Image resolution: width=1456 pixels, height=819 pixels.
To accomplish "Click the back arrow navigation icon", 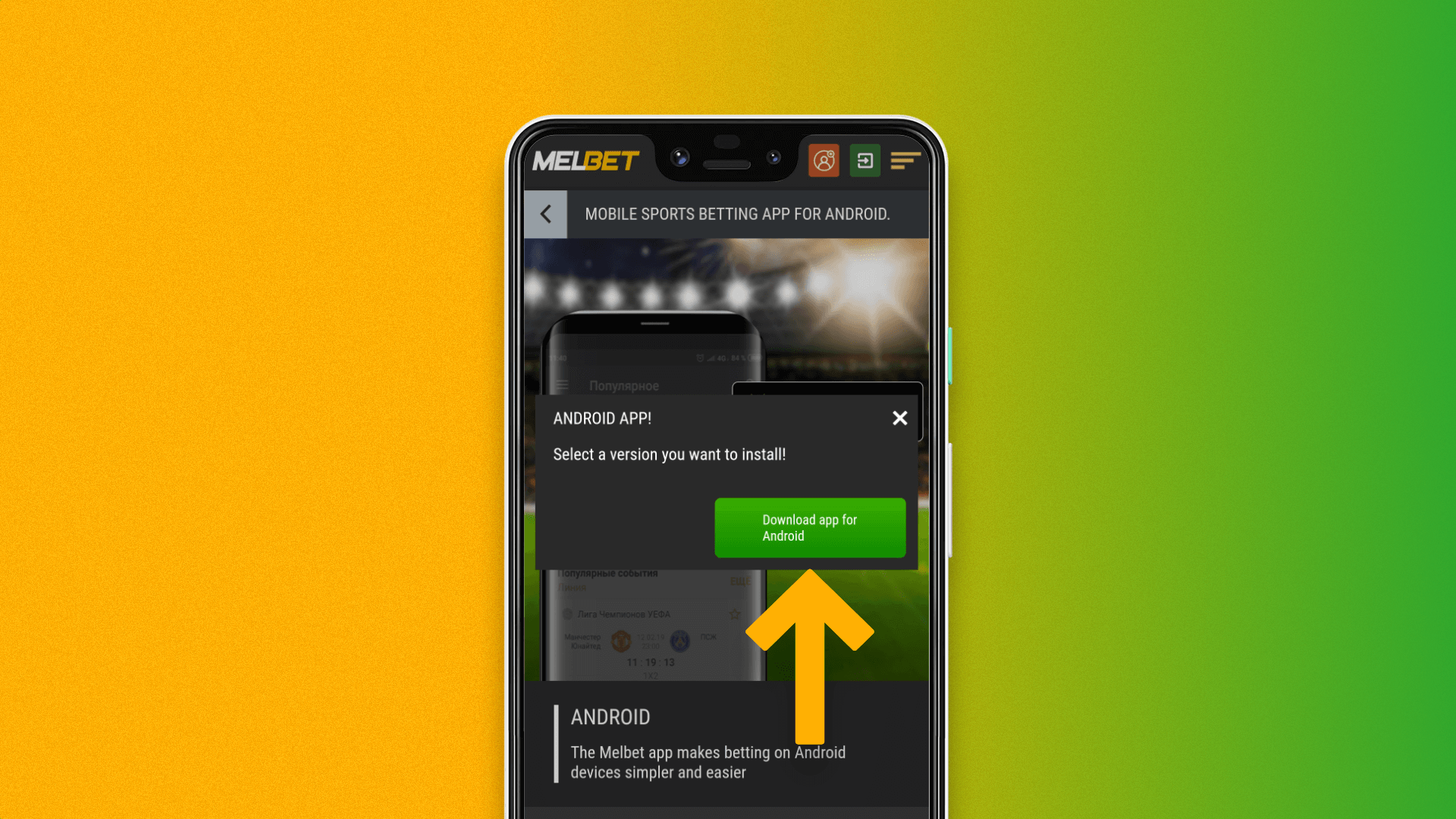I will coord(546,213).
